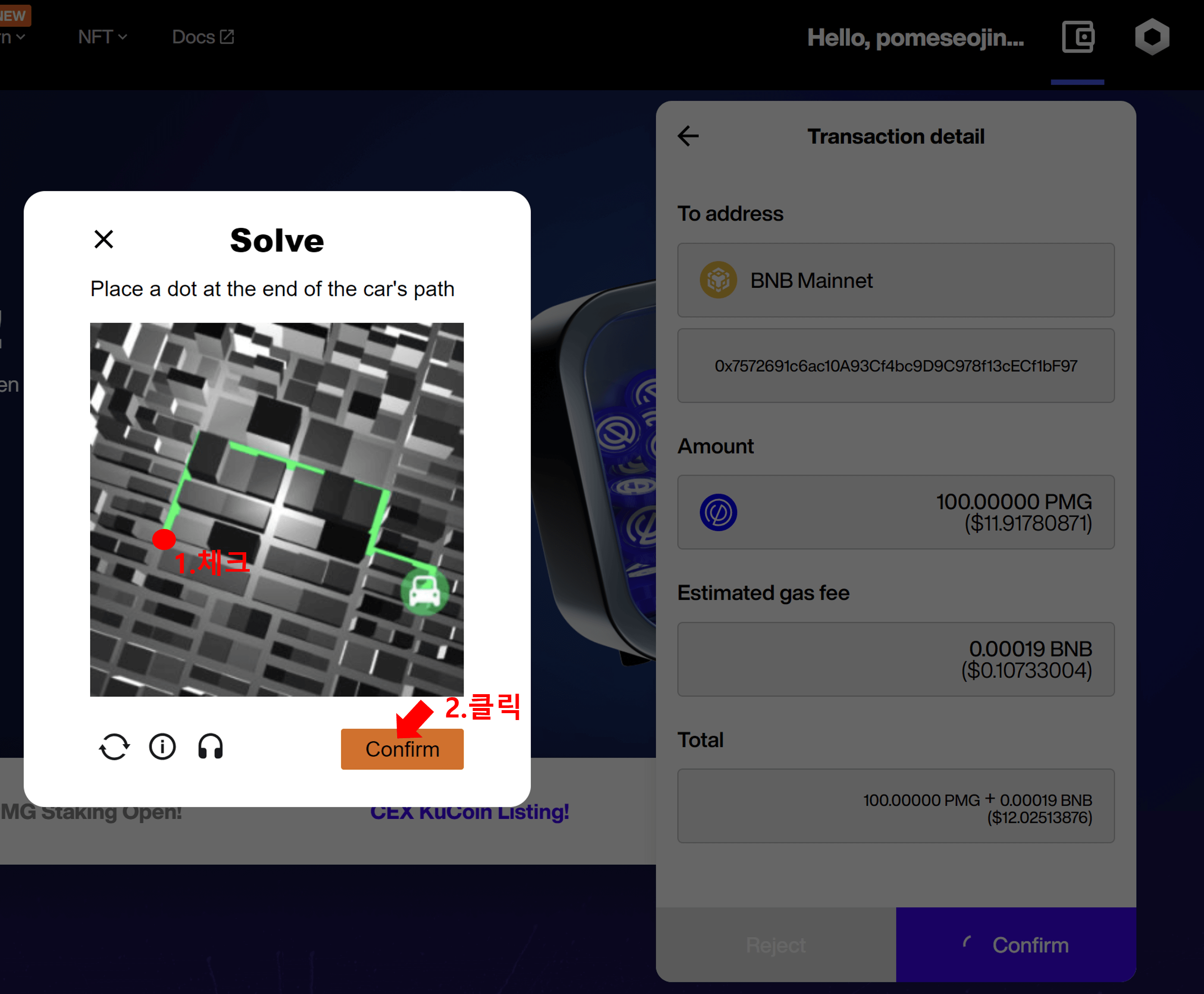1204x994 pixels.
Task: Close the Solve captcha dialog
Action: coord(103,239)
